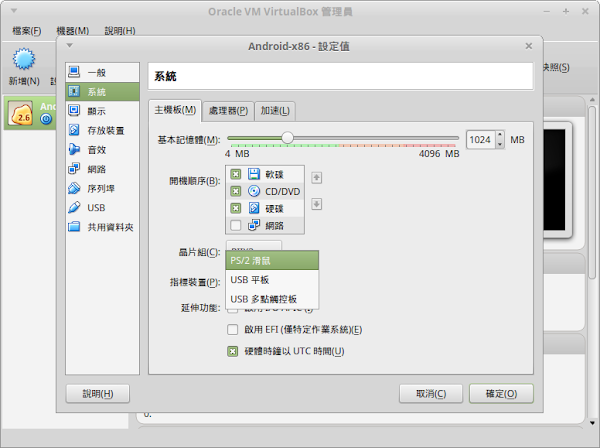Open the 說明(H) menu in menu bar
The image size is (600, 448).
click(x=120, y=31)
